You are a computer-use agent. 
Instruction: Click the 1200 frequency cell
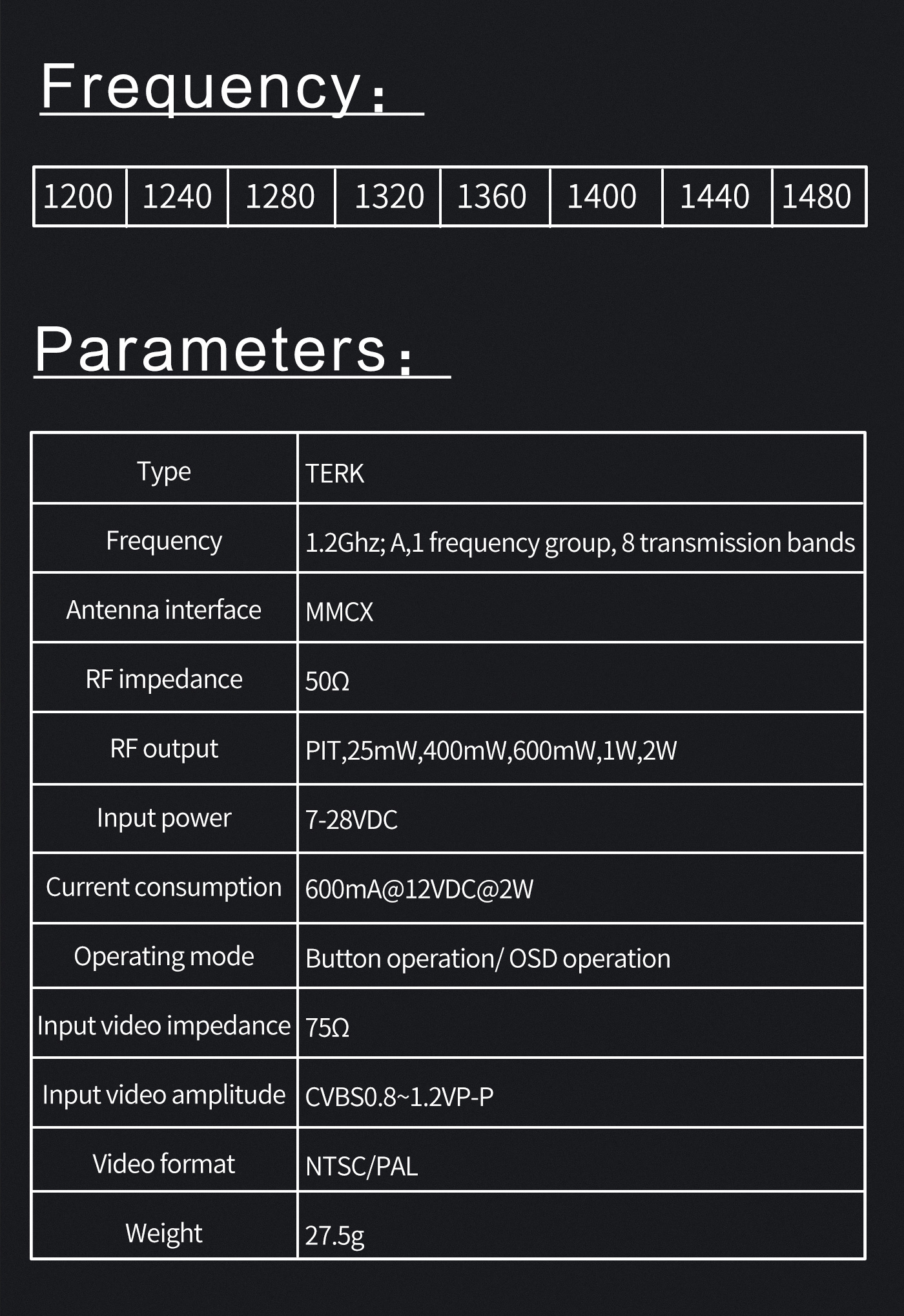80,196
